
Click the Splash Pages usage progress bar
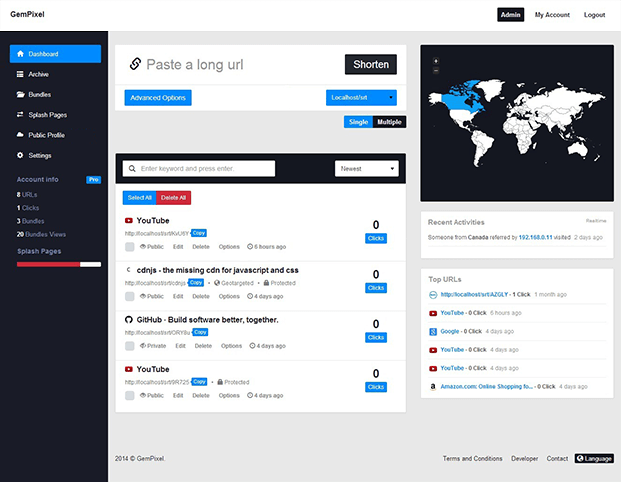58,265
